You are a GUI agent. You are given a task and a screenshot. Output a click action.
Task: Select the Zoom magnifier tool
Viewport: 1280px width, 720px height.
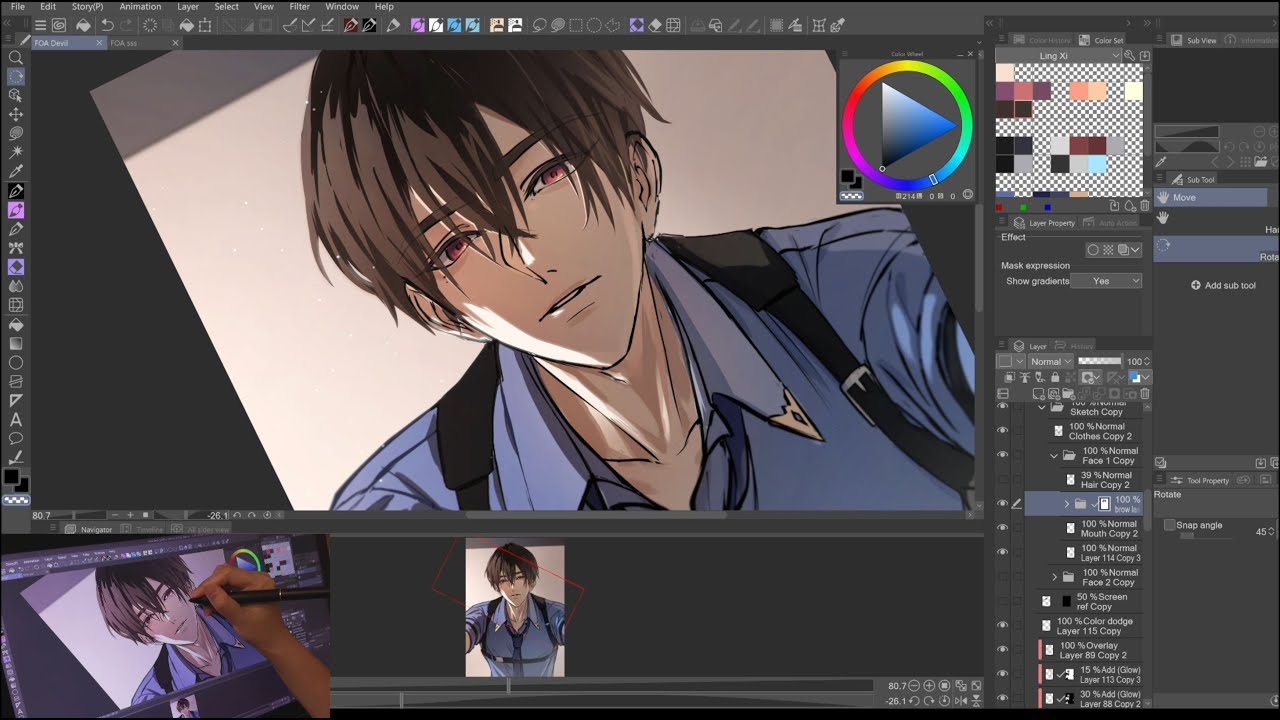tap(16, 57)
